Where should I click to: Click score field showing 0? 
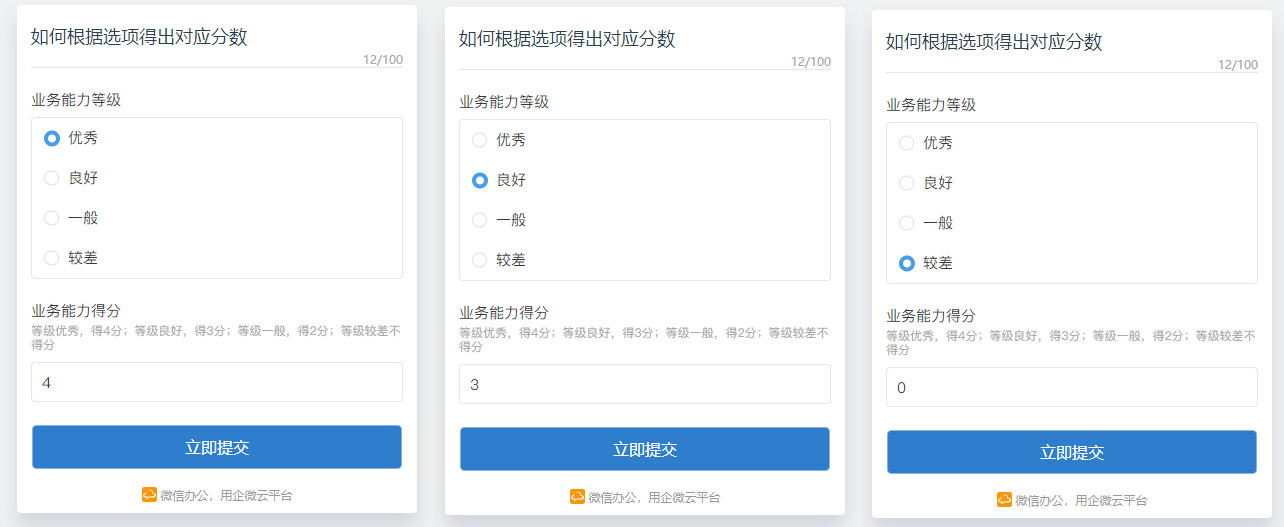coord(1072,387)
